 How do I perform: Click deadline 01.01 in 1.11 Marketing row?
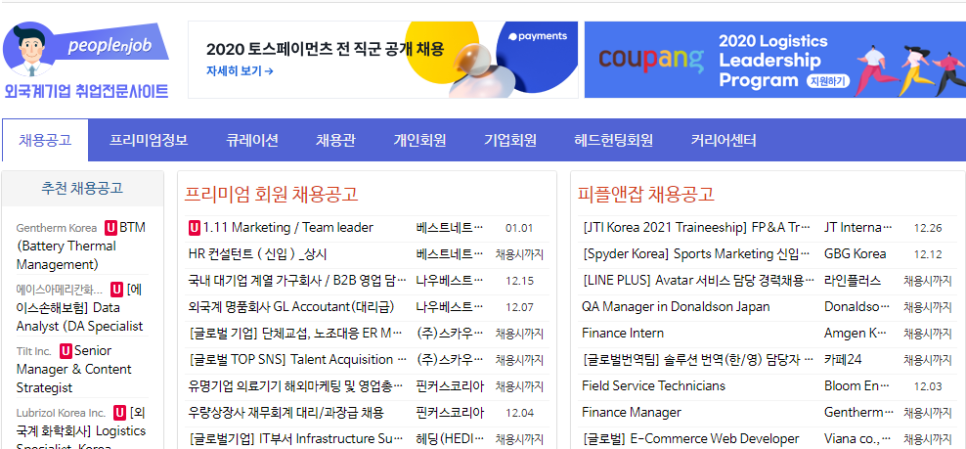coord(519,228)
